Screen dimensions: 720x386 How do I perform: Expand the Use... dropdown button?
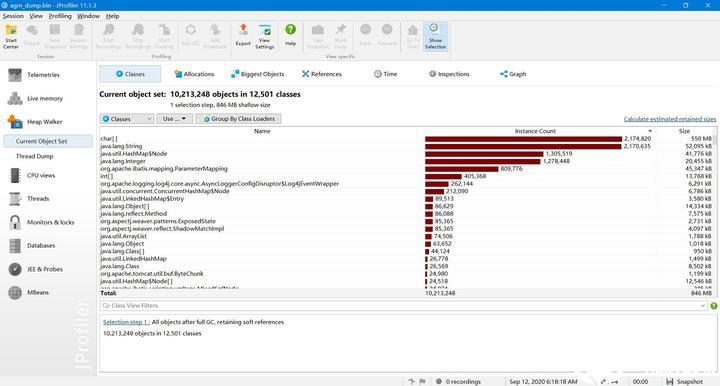(174, 119)
